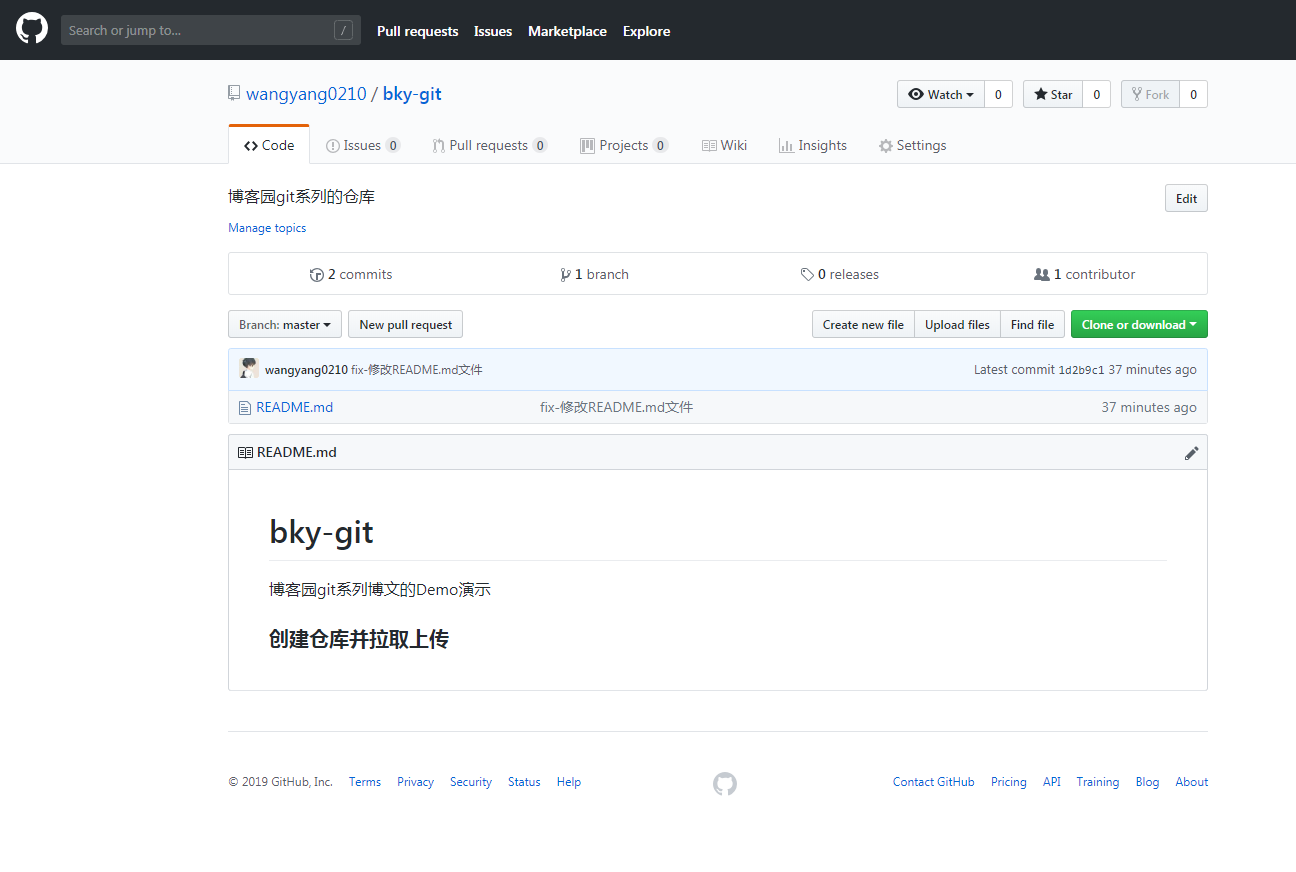The image size is (1296, 872).
Task: Focus the Search or jump to field
Action: click(211, 30)
